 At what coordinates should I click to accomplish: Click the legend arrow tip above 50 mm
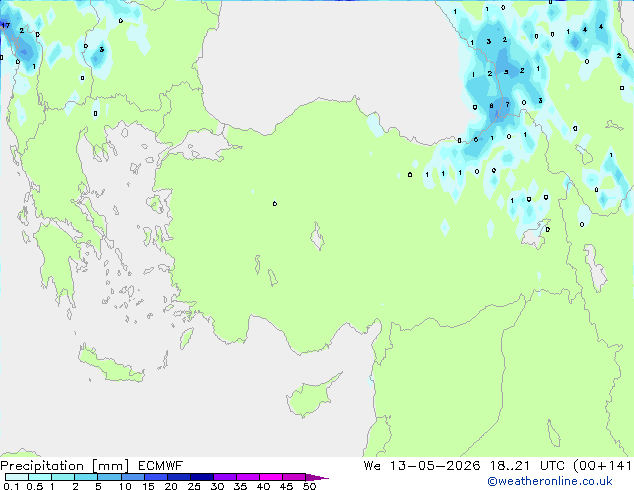(317, 477)
